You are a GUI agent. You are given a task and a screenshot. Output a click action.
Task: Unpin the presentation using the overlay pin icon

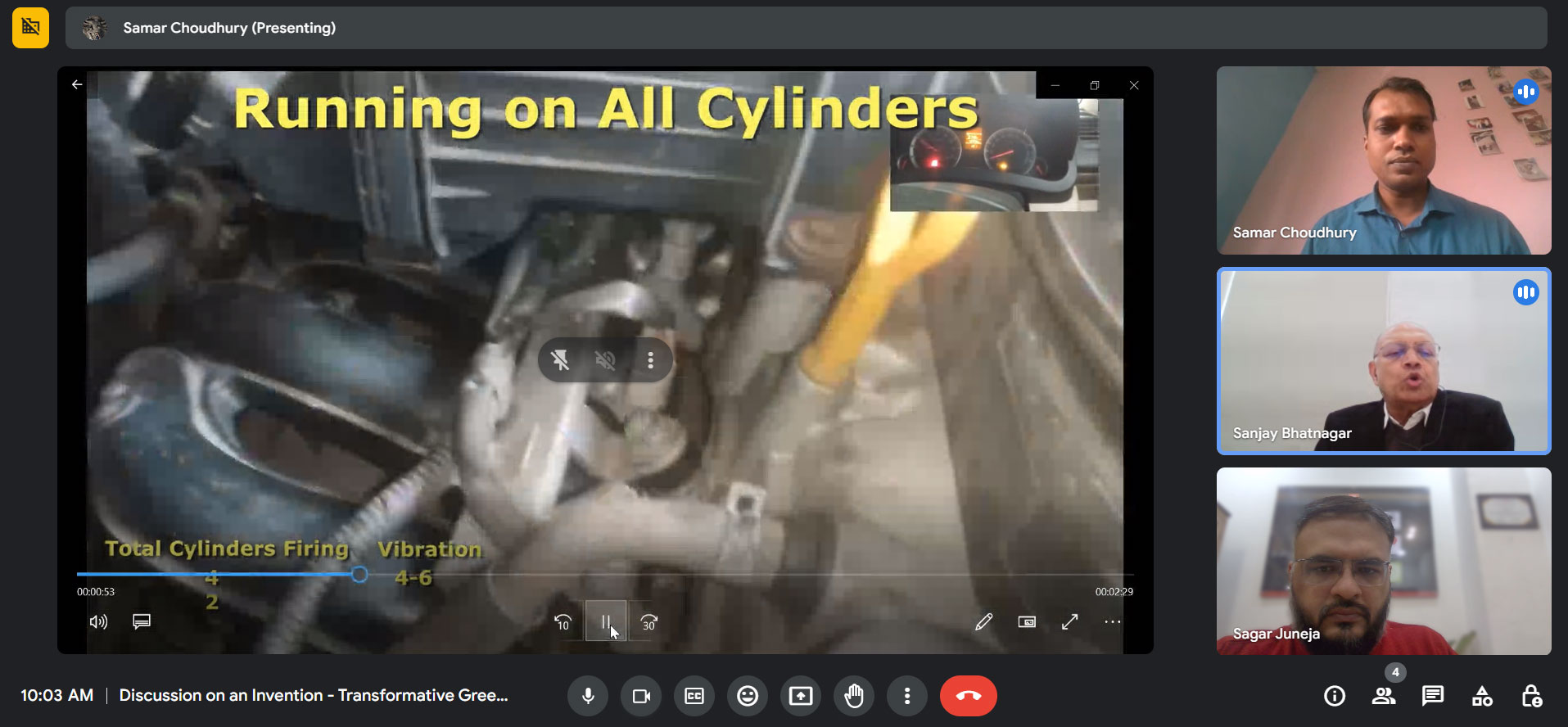[560, 360]
